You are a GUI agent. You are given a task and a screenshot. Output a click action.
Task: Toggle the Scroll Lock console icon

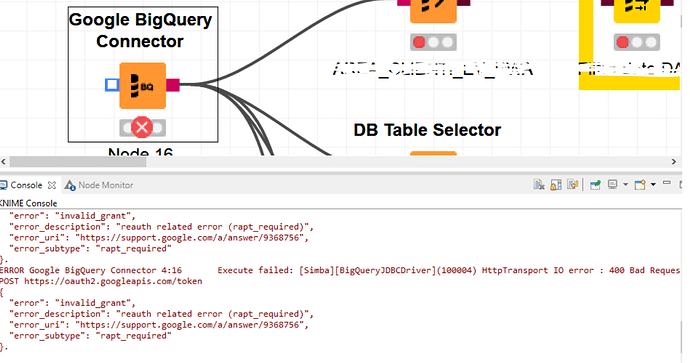pos(556,185)
